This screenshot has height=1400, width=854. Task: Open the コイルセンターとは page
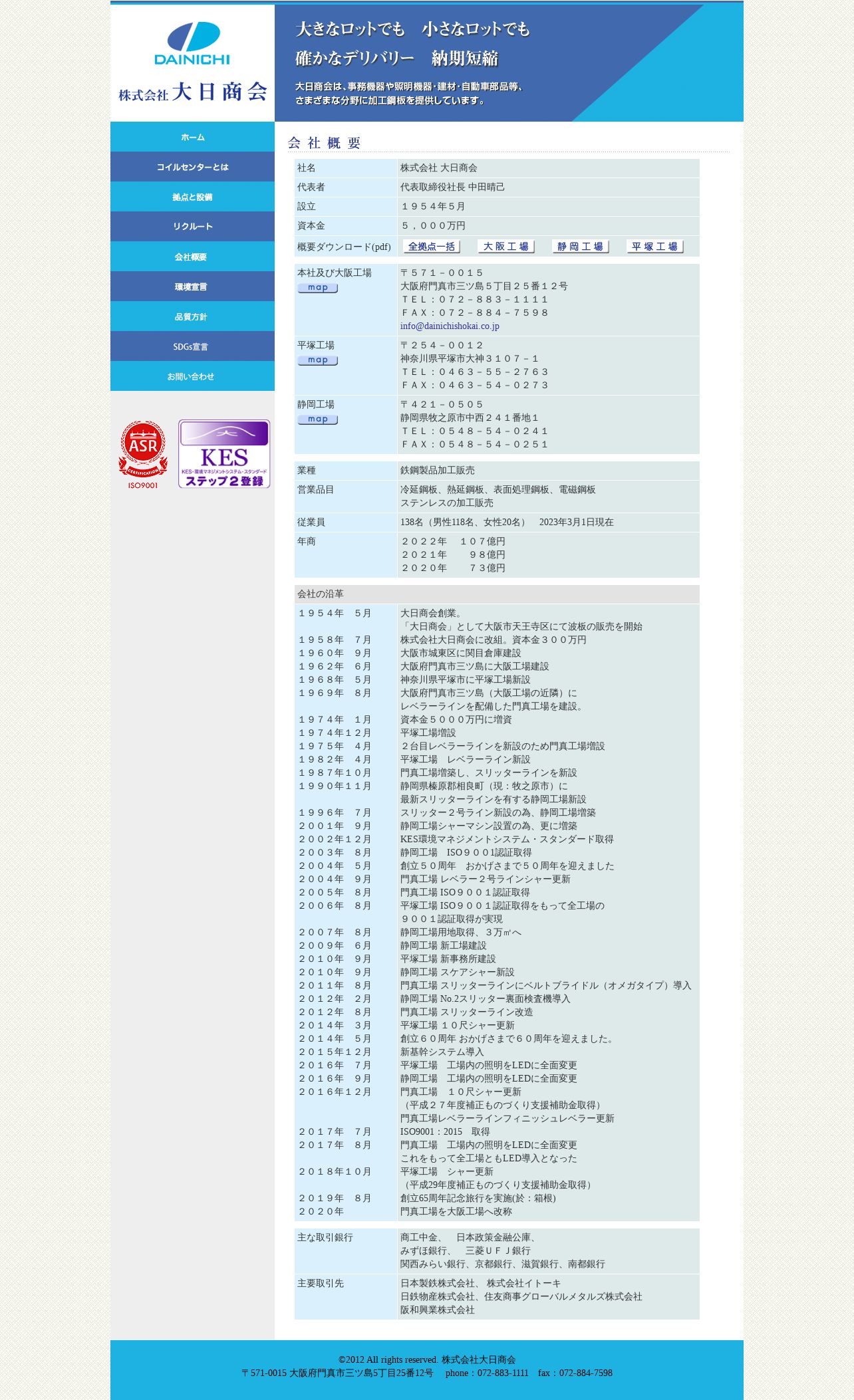(192, 167)
